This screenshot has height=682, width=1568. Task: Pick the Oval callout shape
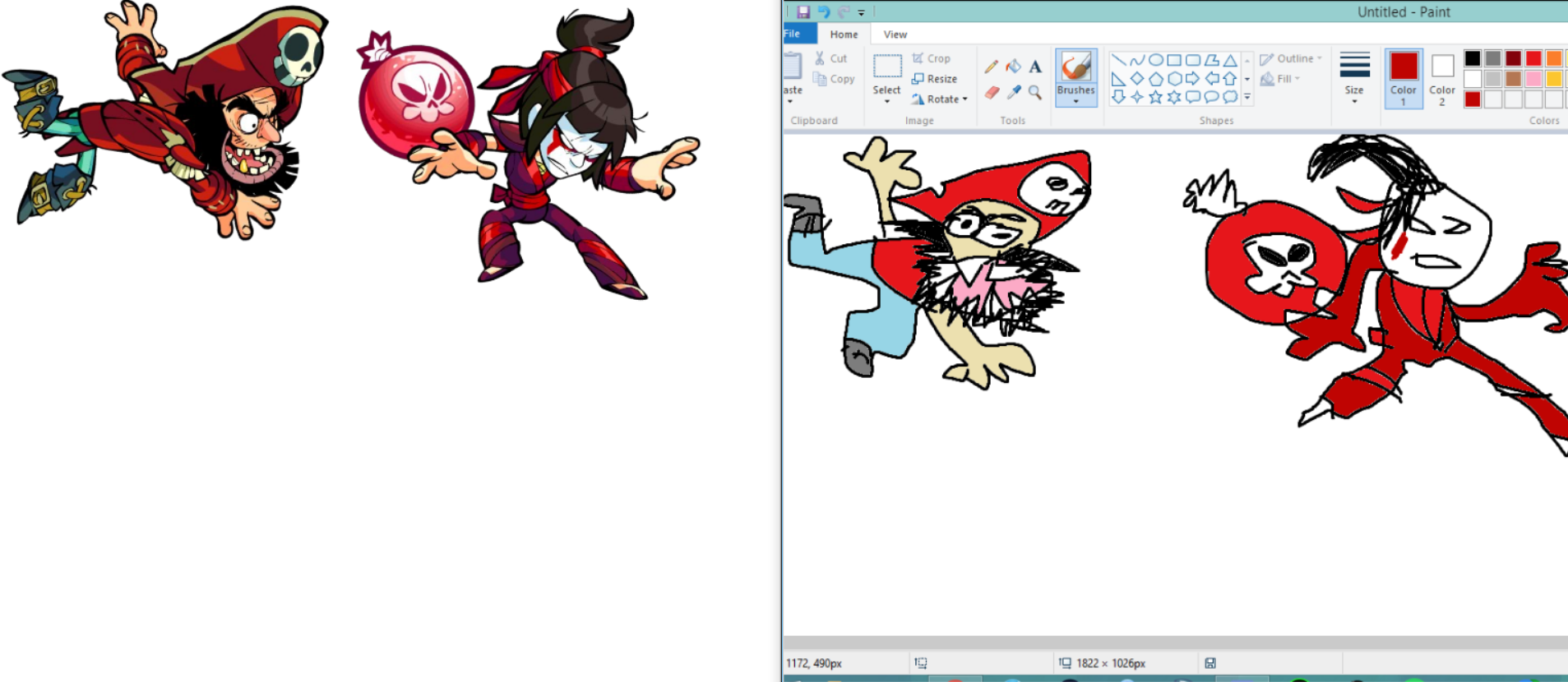(x=1212, y=97)
